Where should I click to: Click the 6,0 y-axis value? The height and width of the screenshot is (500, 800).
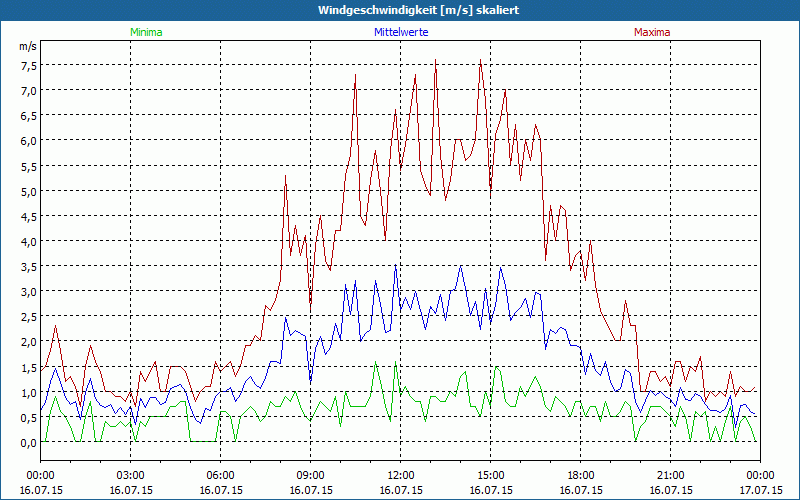28,141
